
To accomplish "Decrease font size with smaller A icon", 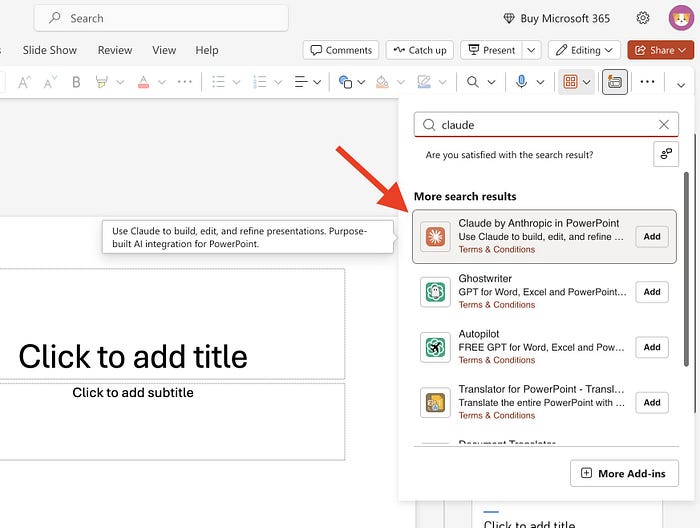I will coord(50,82).
